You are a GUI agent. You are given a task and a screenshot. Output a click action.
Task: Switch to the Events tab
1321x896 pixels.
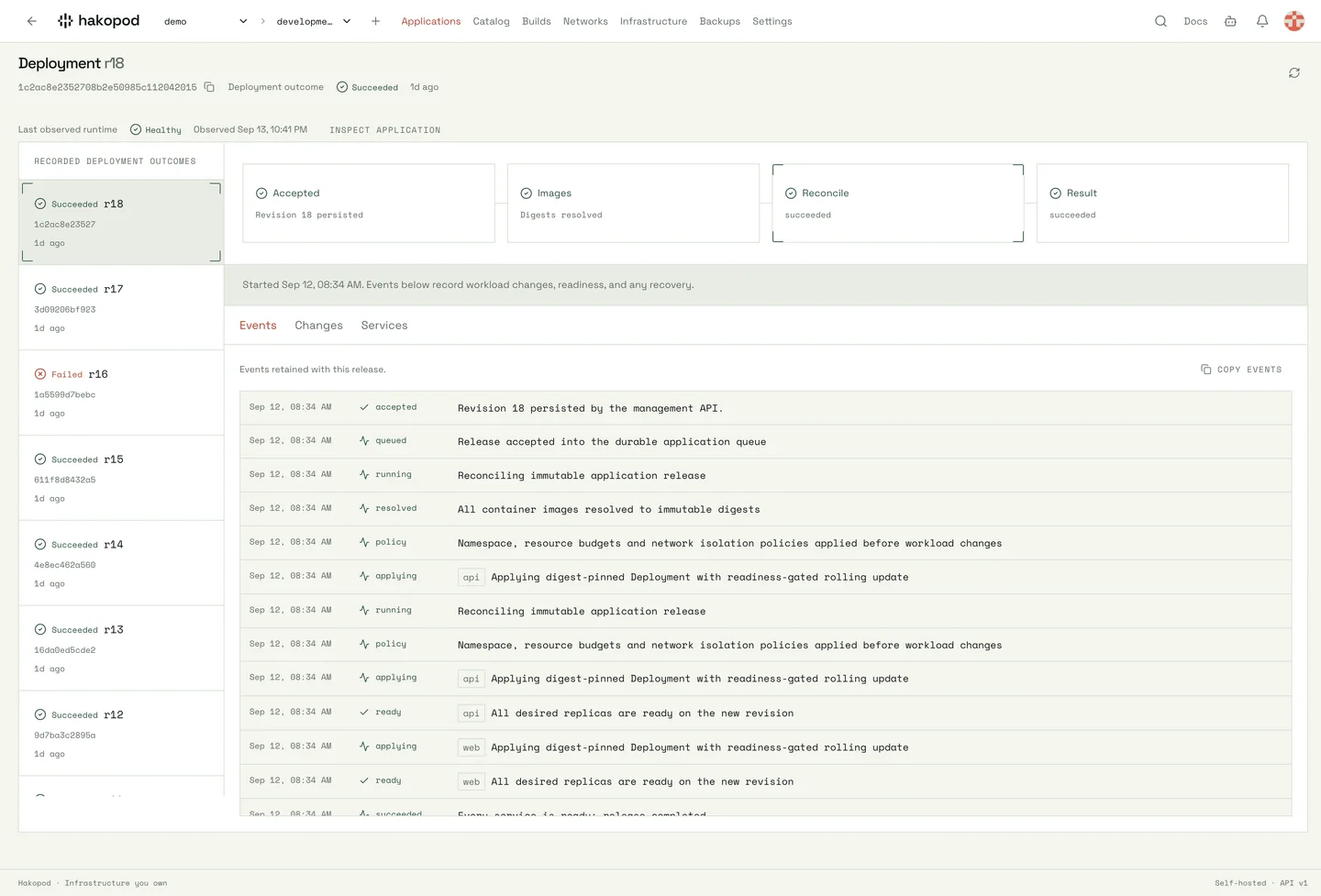coord(258,326)
